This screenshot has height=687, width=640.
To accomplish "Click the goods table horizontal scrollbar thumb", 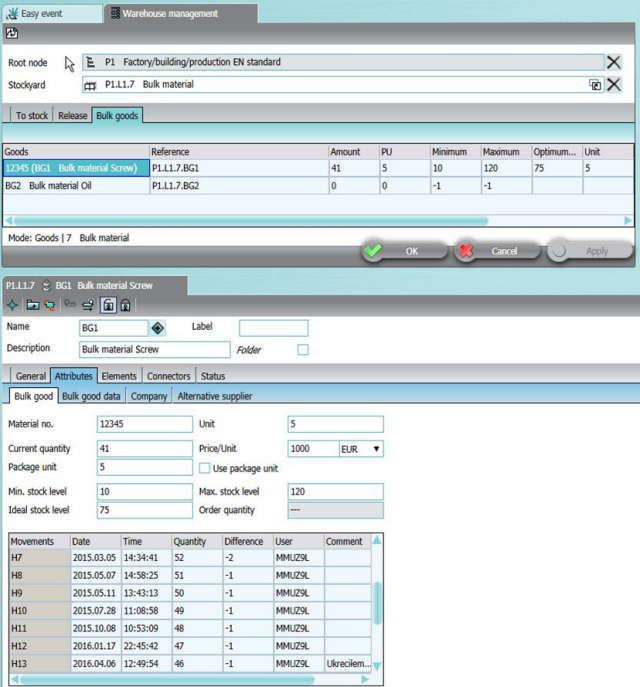I will tap(251, 220).
